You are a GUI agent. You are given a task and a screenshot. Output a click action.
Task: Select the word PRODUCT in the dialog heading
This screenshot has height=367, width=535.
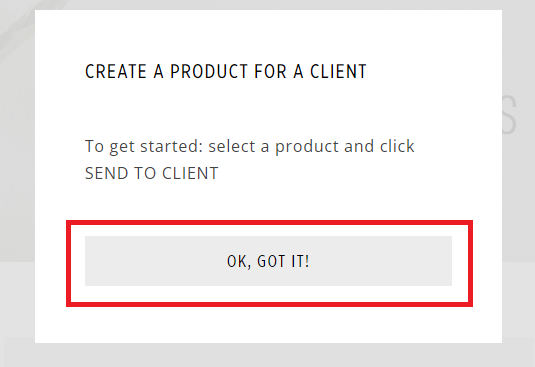click(209, 72)
